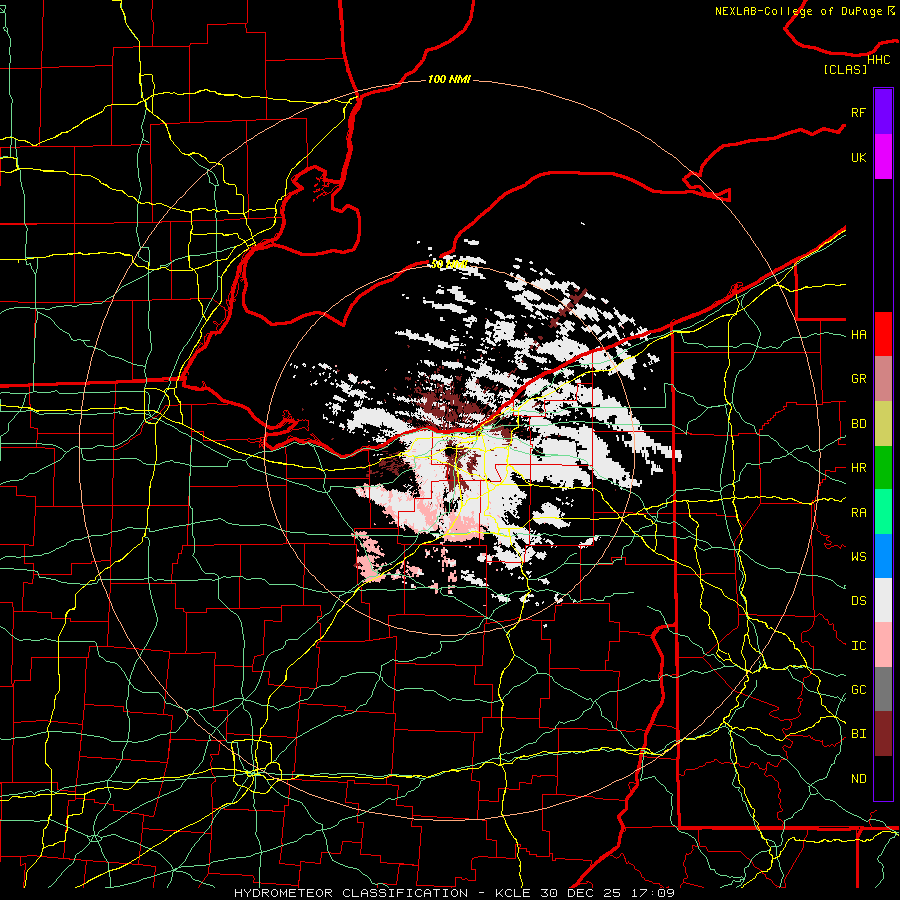
Task: Select the GC legend label
Action: pos(858,689)
